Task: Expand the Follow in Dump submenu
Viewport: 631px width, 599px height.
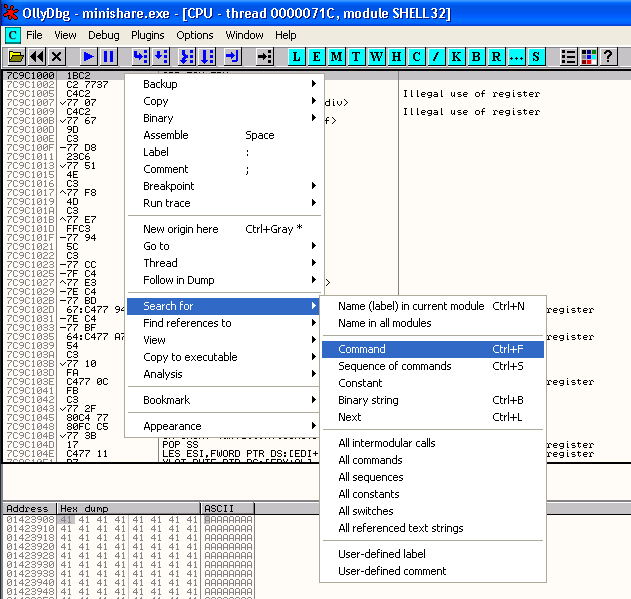Action: 225,280
